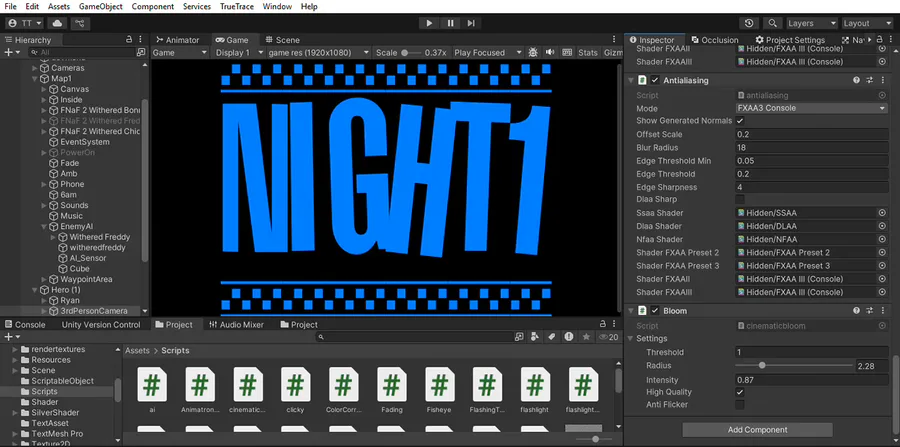Mute game audio with speaker icon

click(550, 52)
